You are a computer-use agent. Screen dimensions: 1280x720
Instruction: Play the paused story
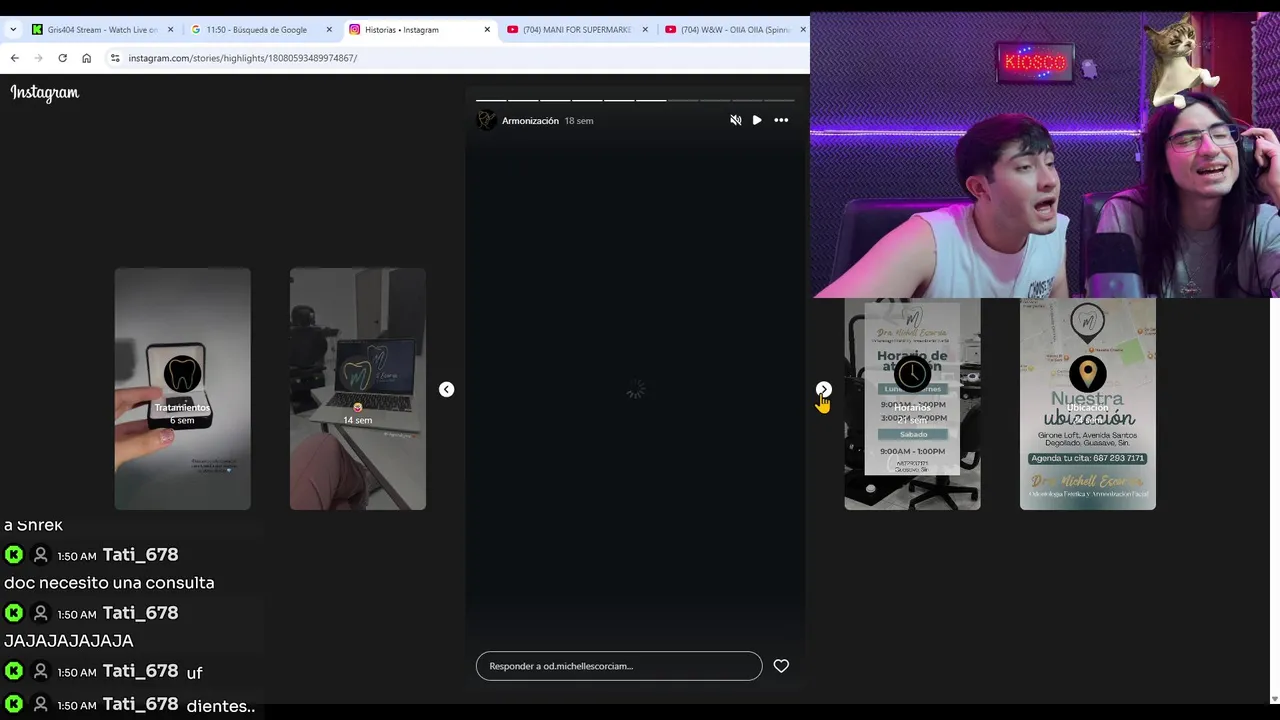[757, 120]
